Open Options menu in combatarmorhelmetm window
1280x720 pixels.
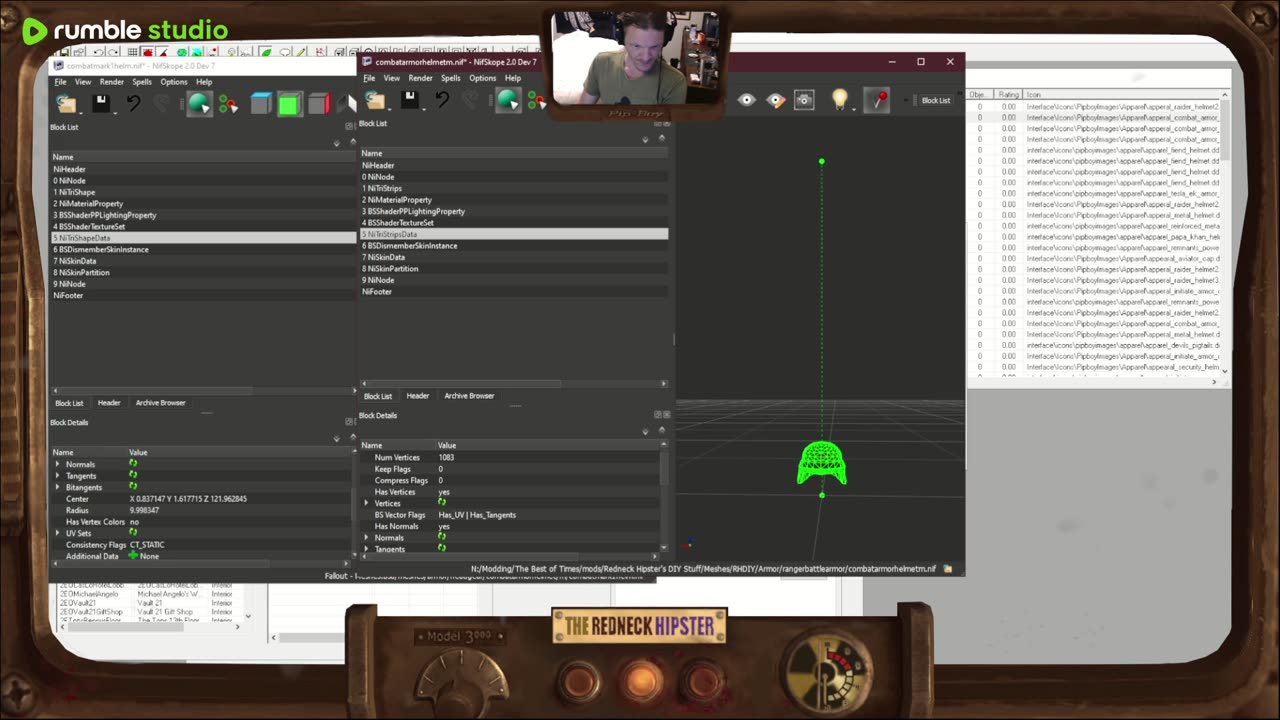pyautogui.click(x=482, y=78)
